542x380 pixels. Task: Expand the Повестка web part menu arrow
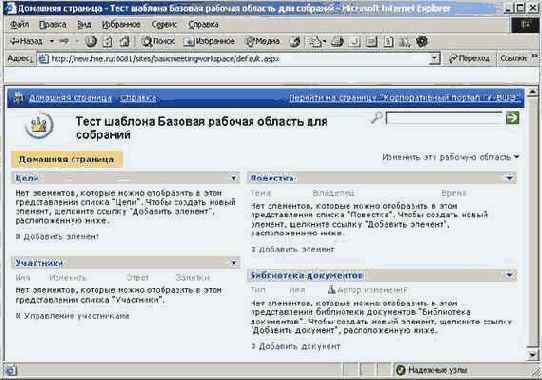509,178
